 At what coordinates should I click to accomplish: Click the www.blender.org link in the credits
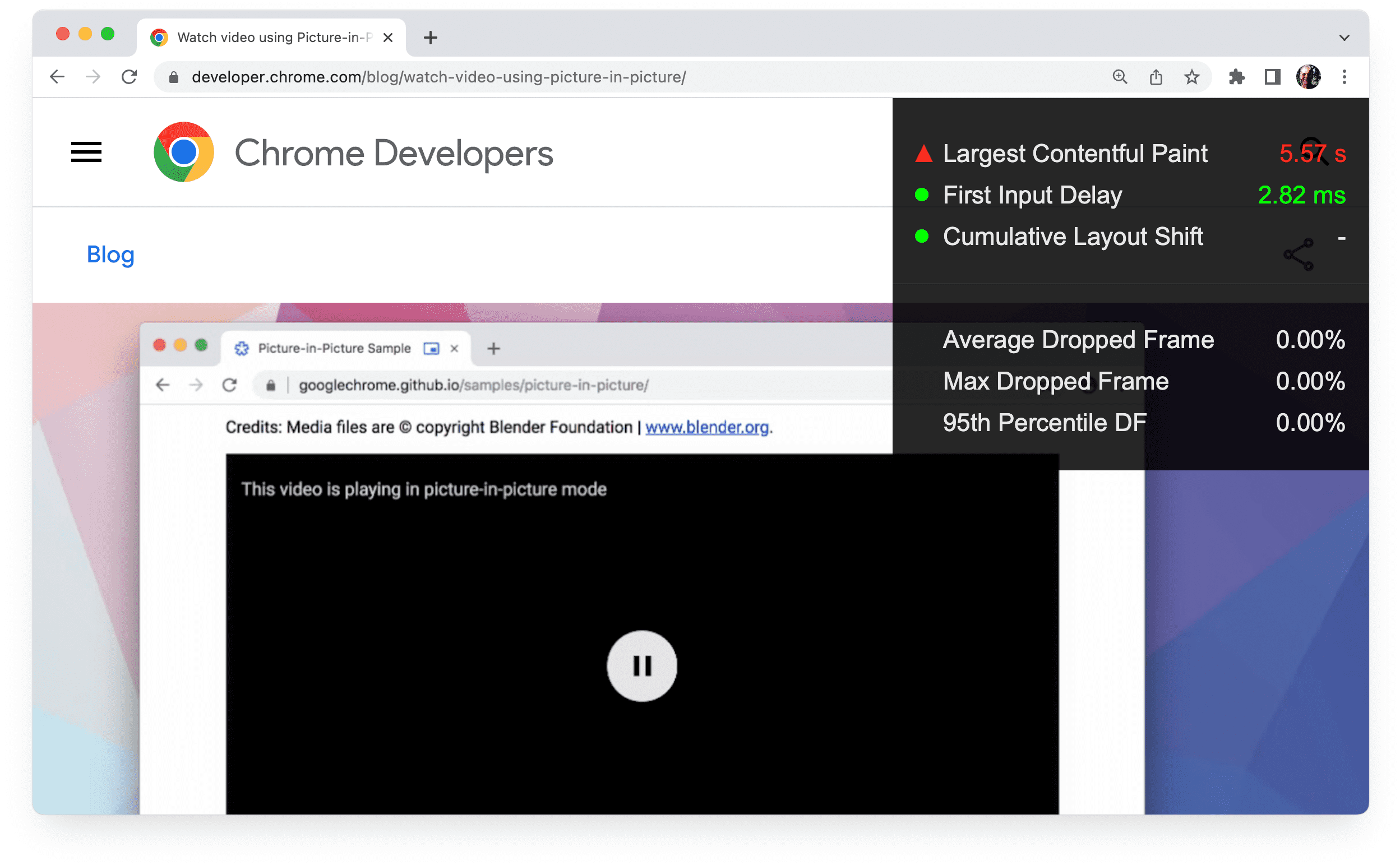pos(707,428)
